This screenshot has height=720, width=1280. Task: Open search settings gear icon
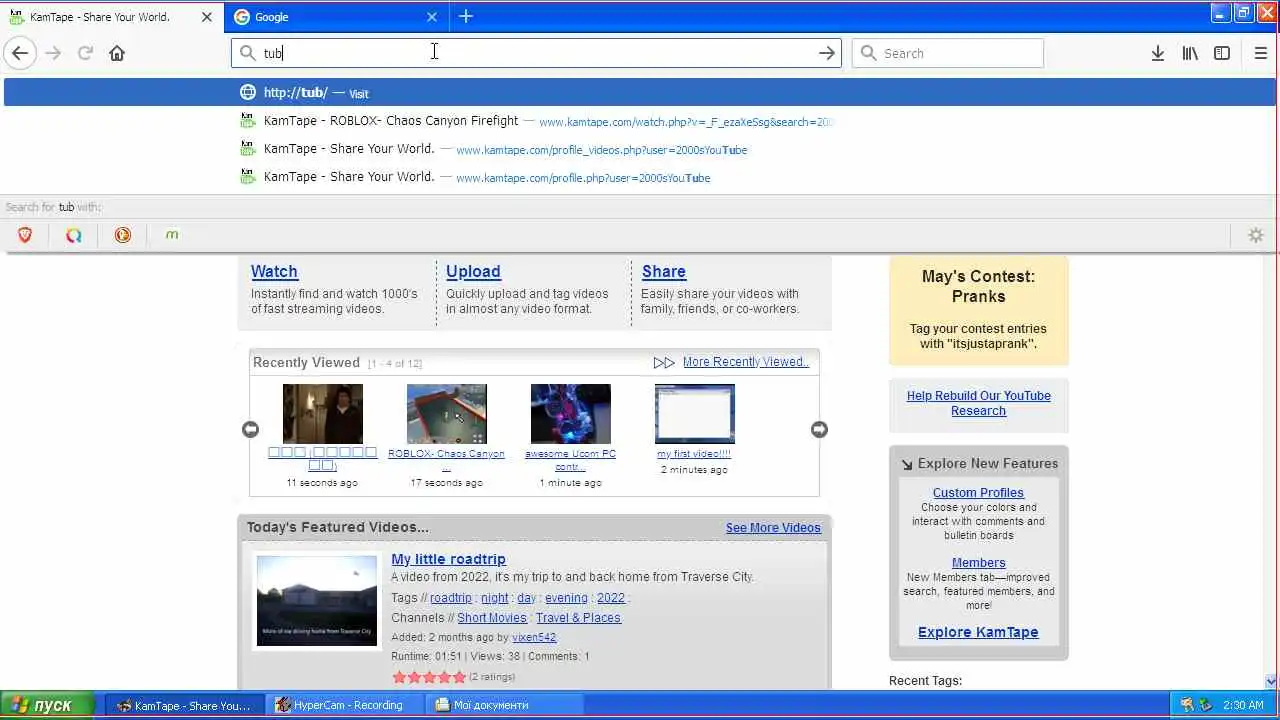click(x=1256, y=235)
